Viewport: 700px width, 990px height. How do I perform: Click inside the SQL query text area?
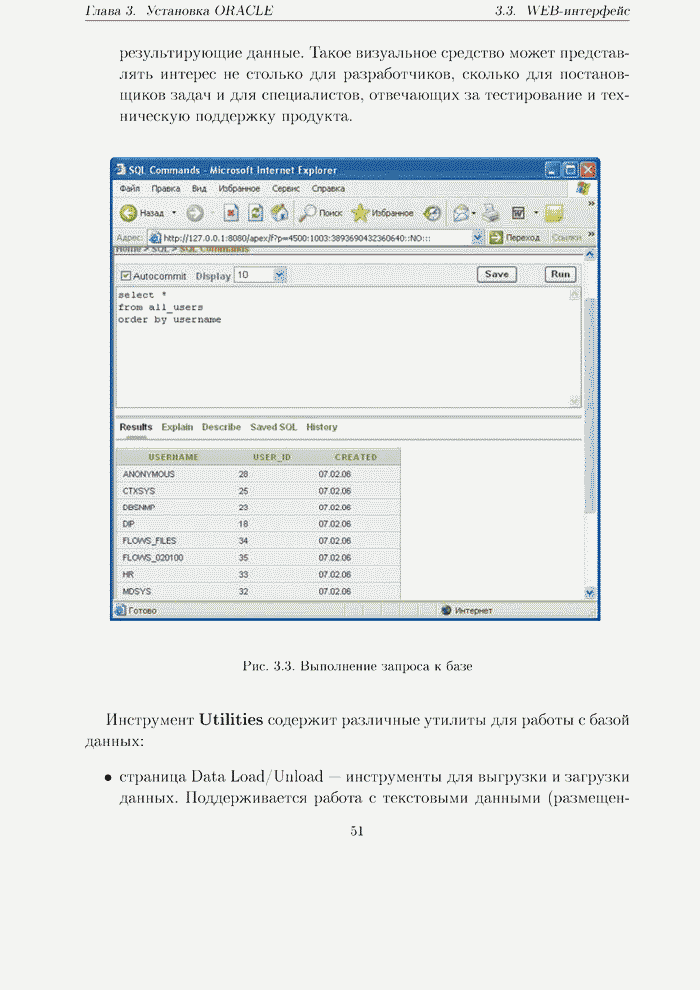pyautogui.click(x=340, y=350)
